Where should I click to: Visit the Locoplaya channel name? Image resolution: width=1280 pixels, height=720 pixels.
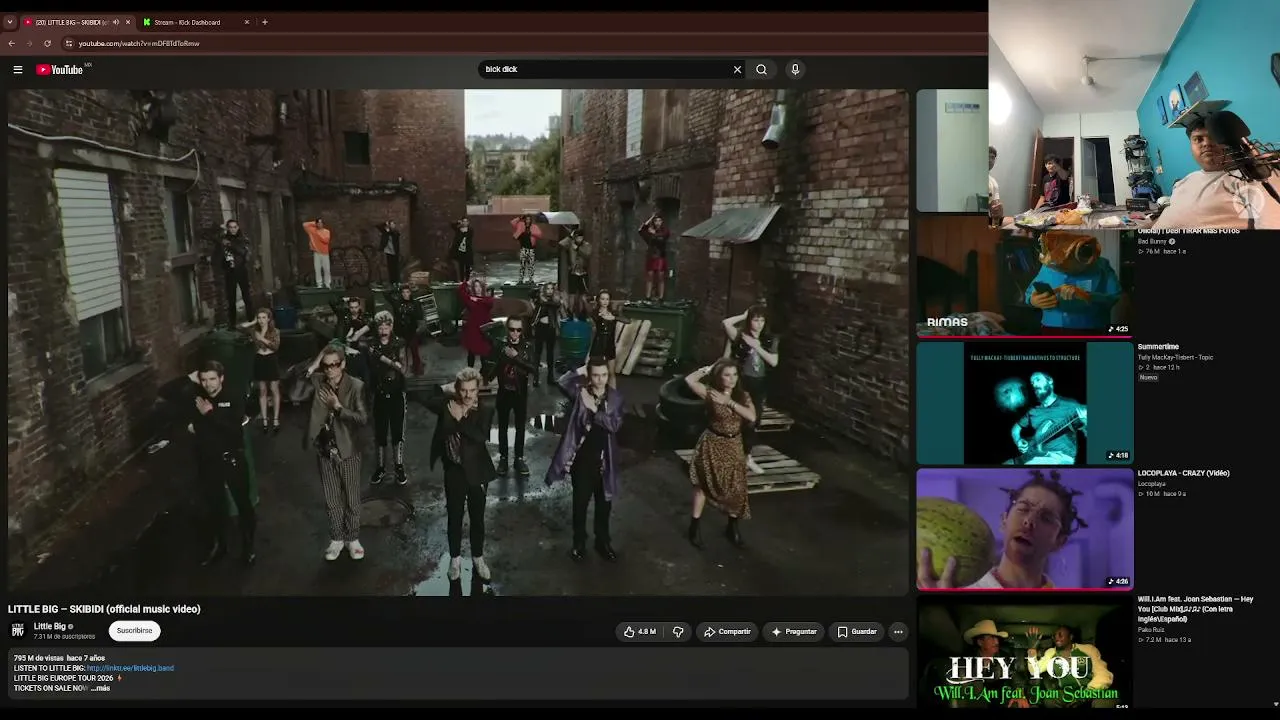coord(1152,484)
